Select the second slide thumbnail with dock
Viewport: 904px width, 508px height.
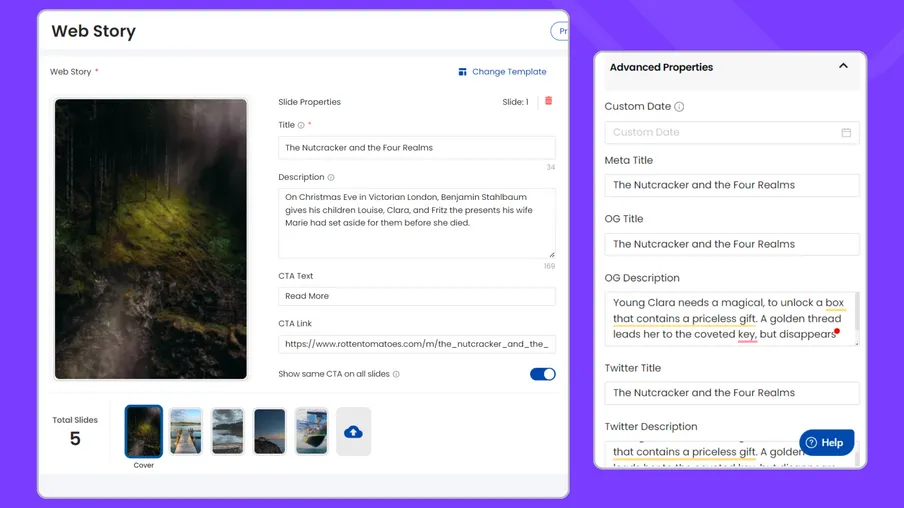coord(186,431)
